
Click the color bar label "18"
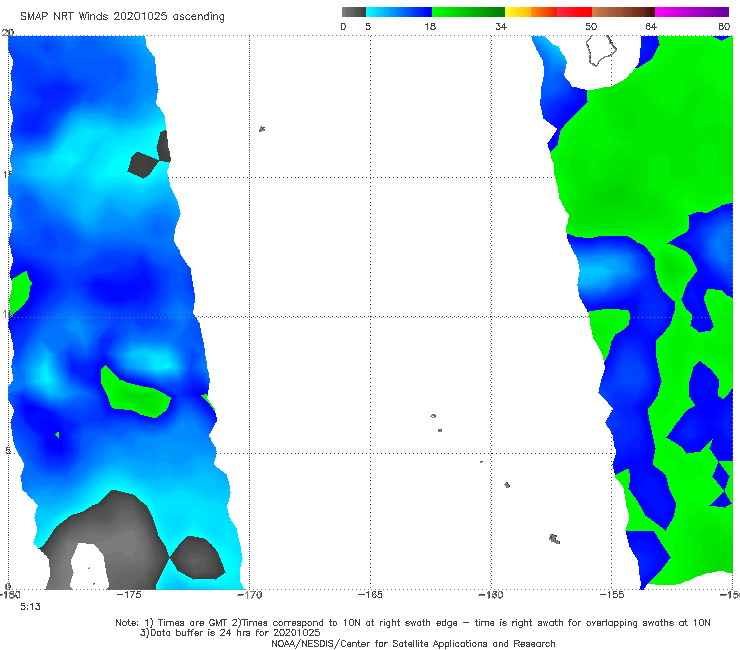pos(430,26)
